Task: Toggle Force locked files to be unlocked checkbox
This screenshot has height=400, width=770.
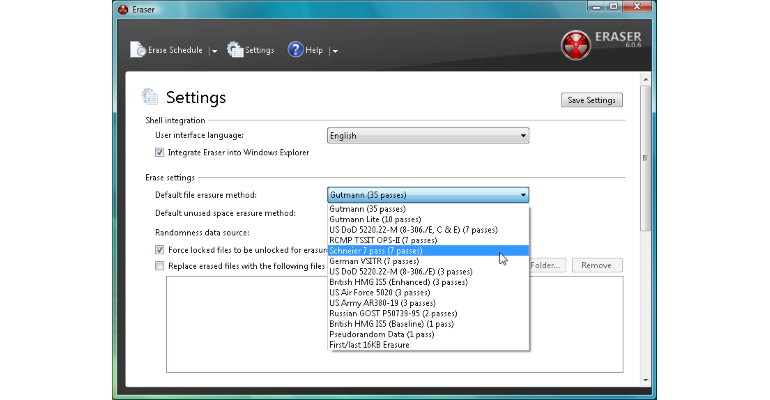Action: 160,250
